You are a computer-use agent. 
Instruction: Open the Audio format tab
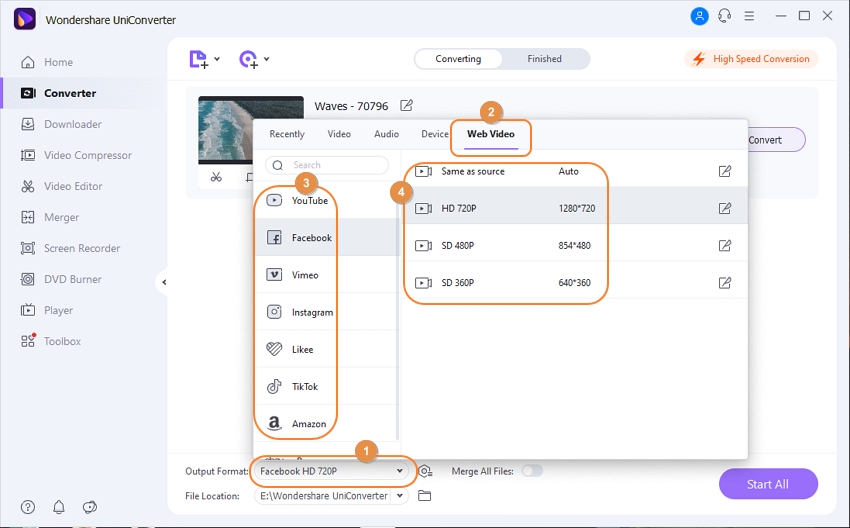[x=387, y=134]
